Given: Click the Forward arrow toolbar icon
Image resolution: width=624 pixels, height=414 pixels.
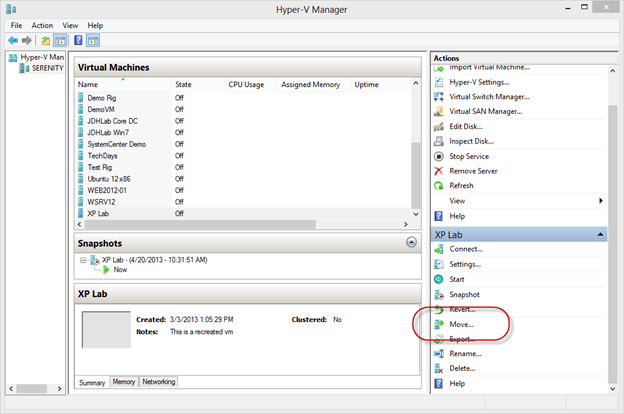Looking at the screenshot, I should pos(27,40).
